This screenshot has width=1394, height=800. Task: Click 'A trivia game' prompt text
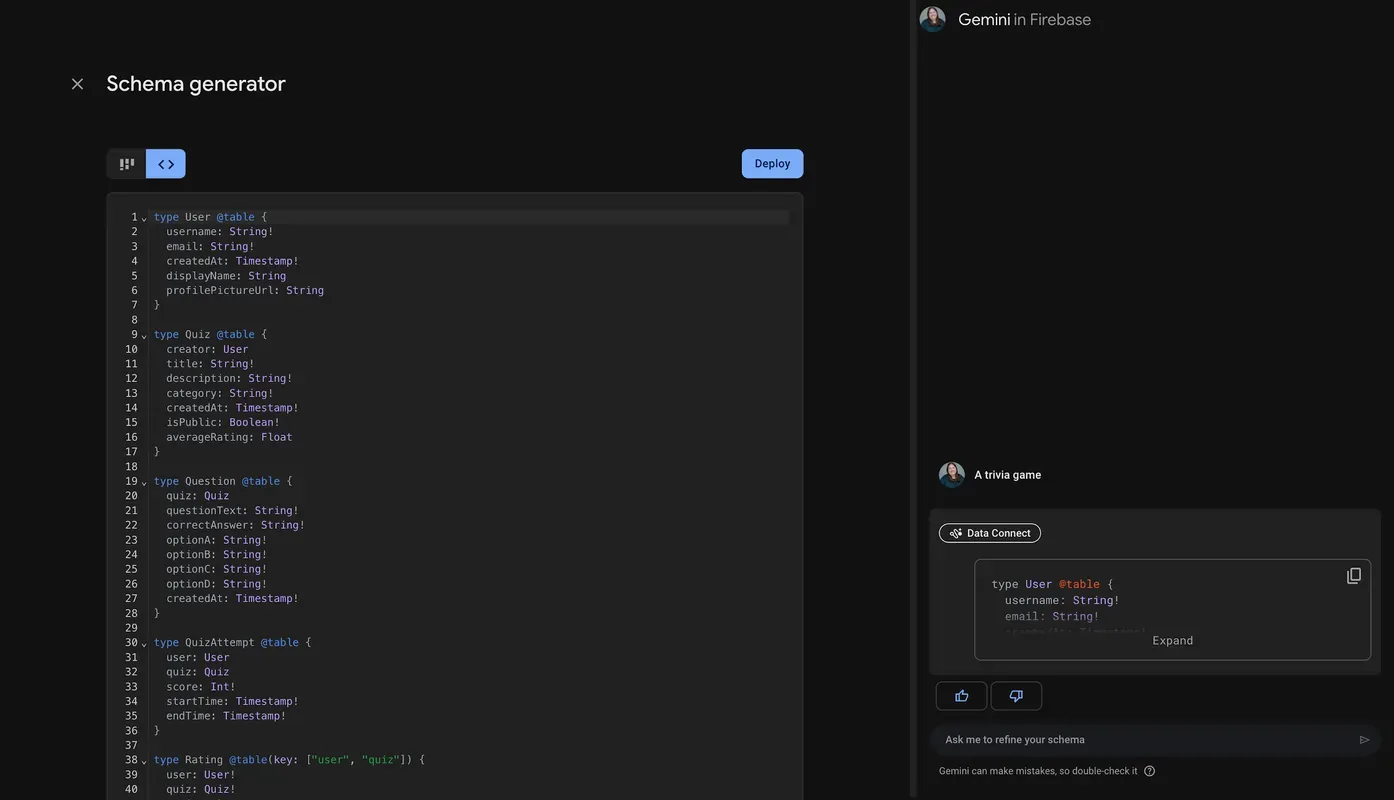click(1008, 475)
